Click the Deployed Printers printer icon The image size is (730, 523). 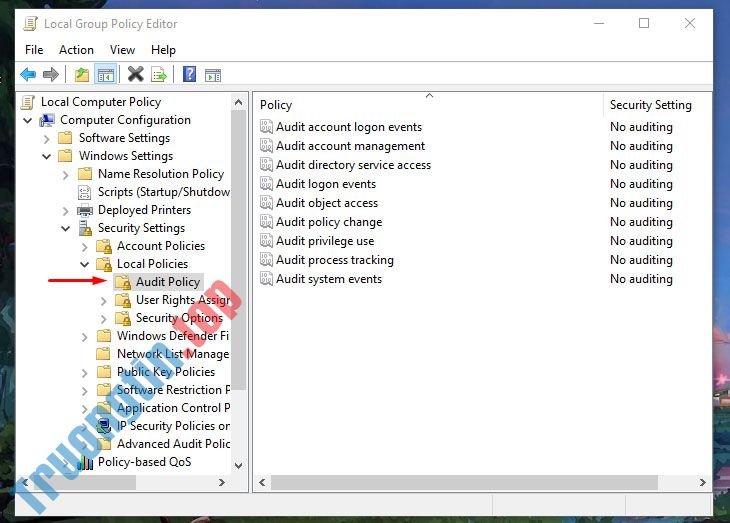pos(85,211)
